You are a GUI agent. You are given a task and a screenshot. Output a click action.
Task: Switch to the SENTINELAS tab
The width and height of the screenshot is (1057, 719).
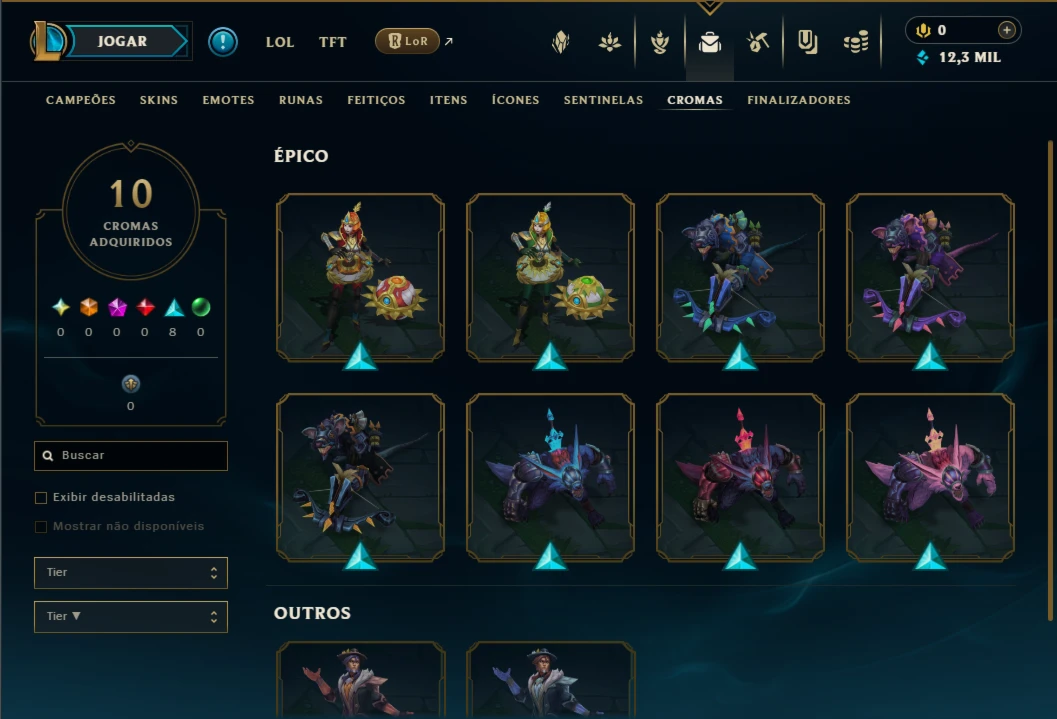click(603, 100)
